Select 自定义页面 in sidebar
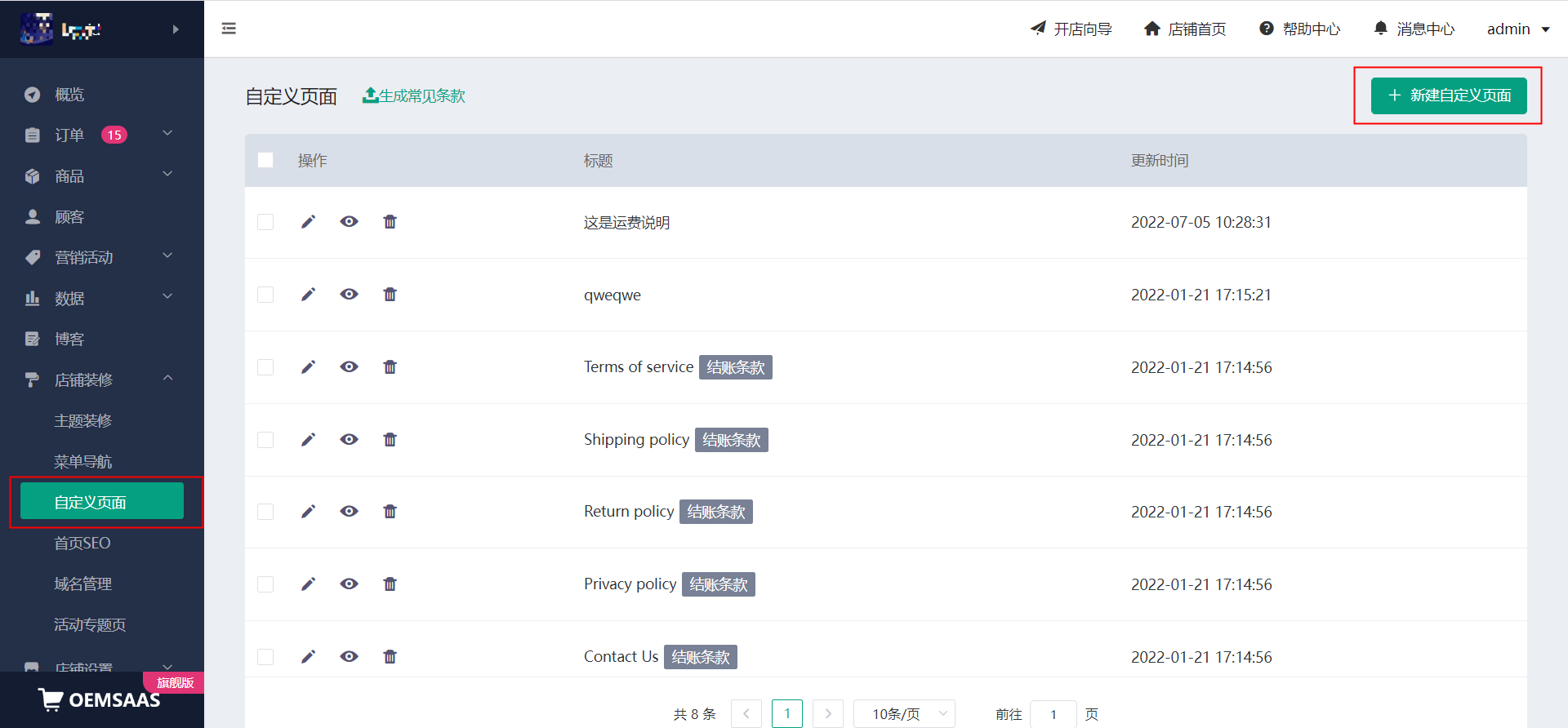 [x=102, y=501]
